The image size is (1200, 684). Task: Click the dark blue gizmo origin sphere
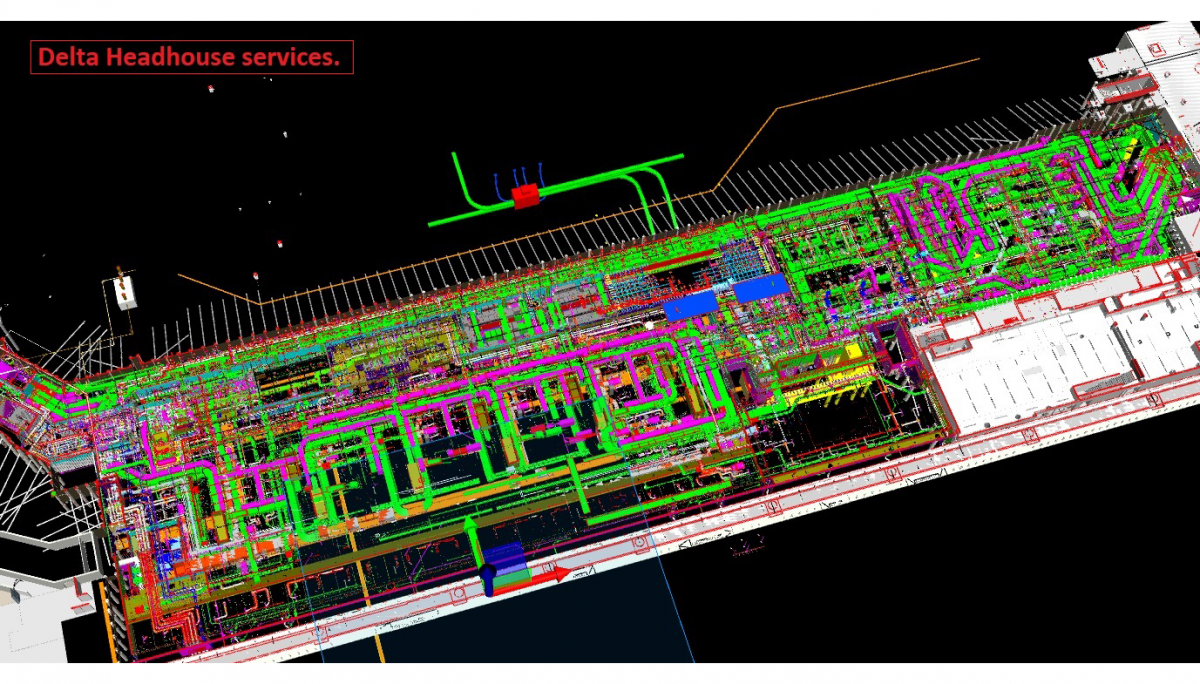[x=489, y=573]
